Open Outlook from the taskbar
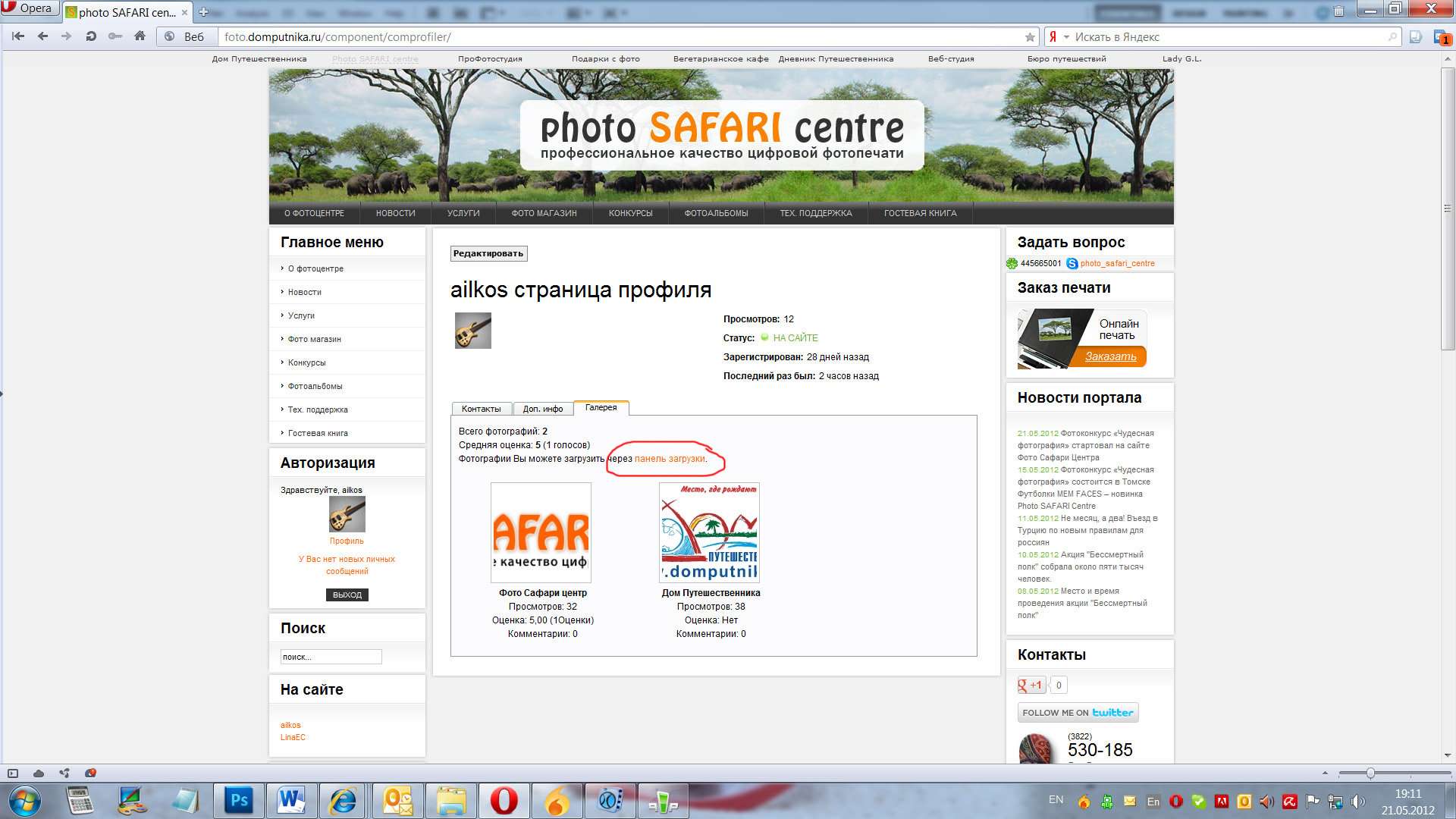This screenshot has width=1456, height=819. pyautogui.click(x=397, y=801)
